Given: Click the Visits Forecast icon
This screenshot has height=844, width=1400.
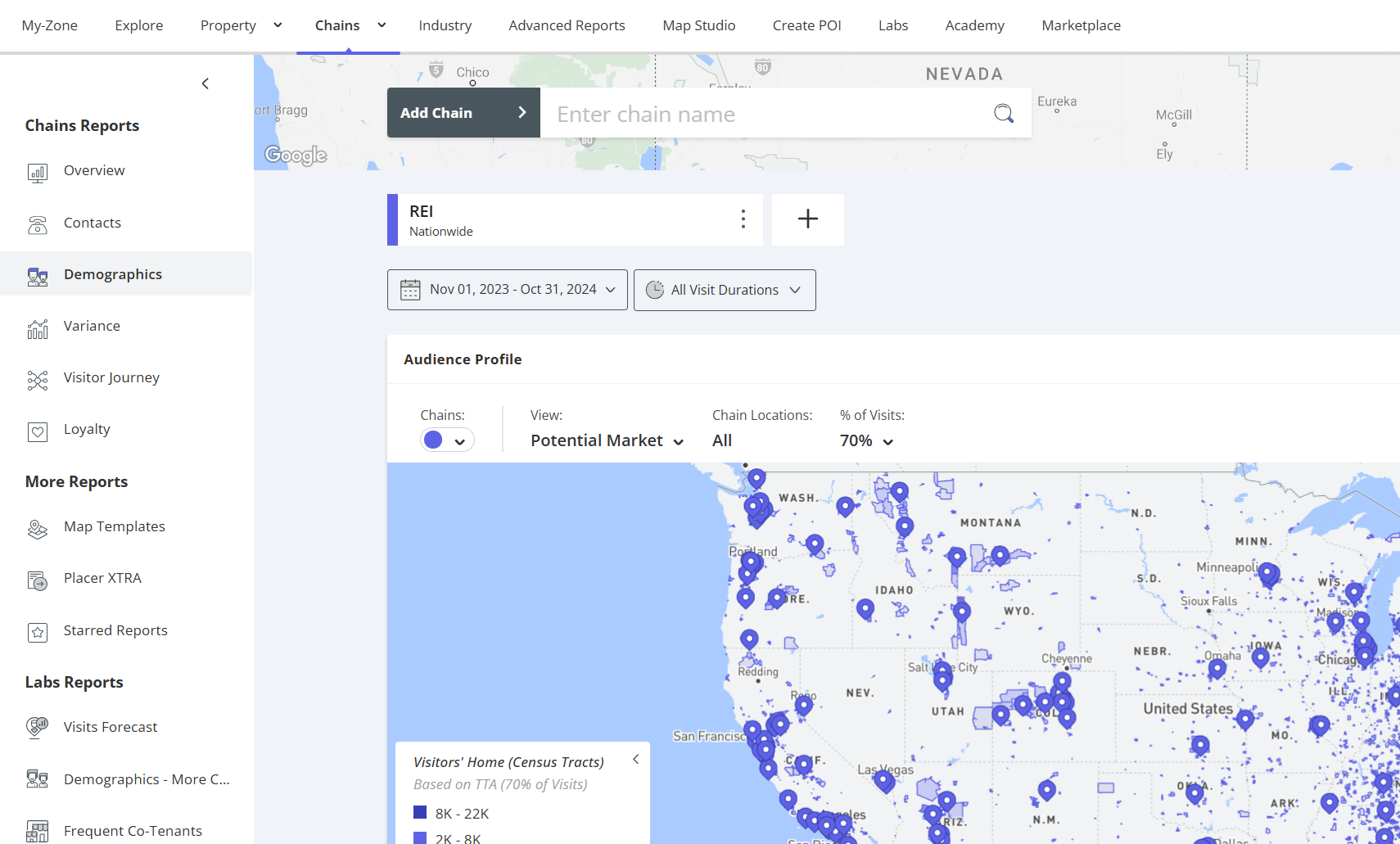Looking at the screenshot, I should pos(38,727).
